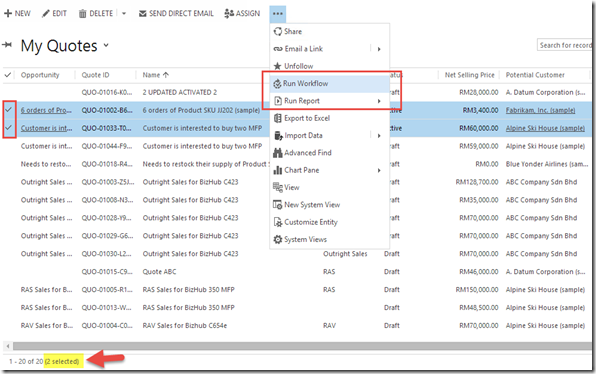Uncheck the QUO-01033 quote row

(8, 128)
